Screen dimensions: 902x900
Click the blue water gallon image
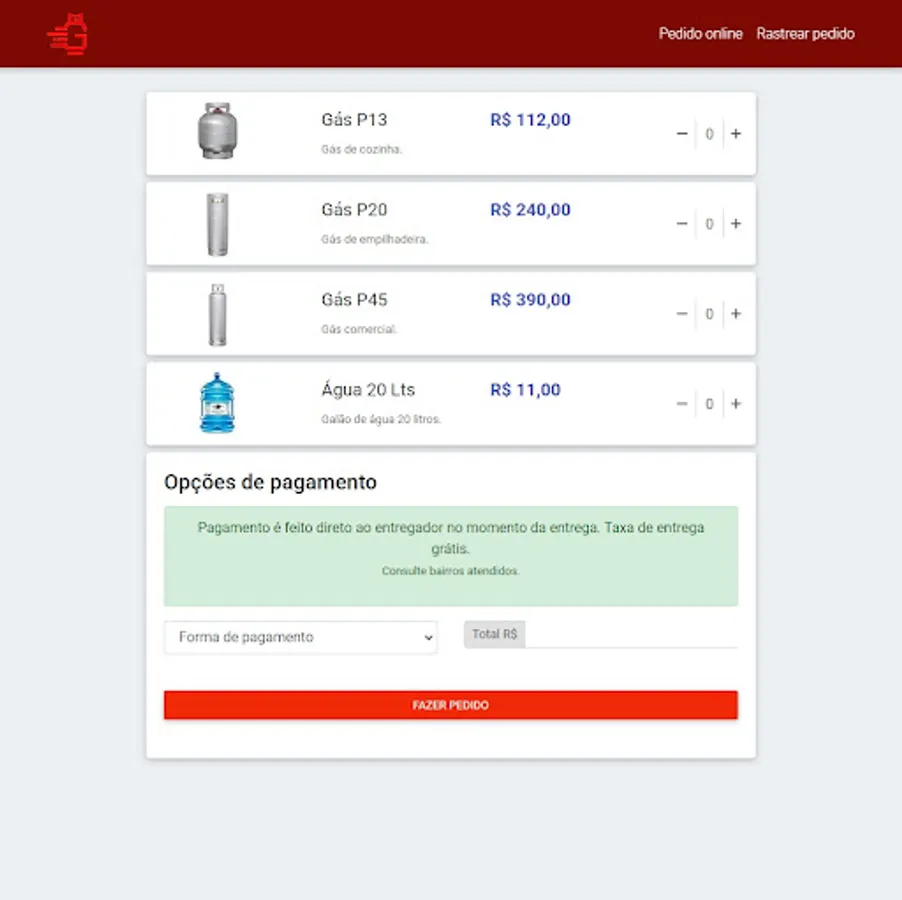pyautogui.click(x=217, y=403)
